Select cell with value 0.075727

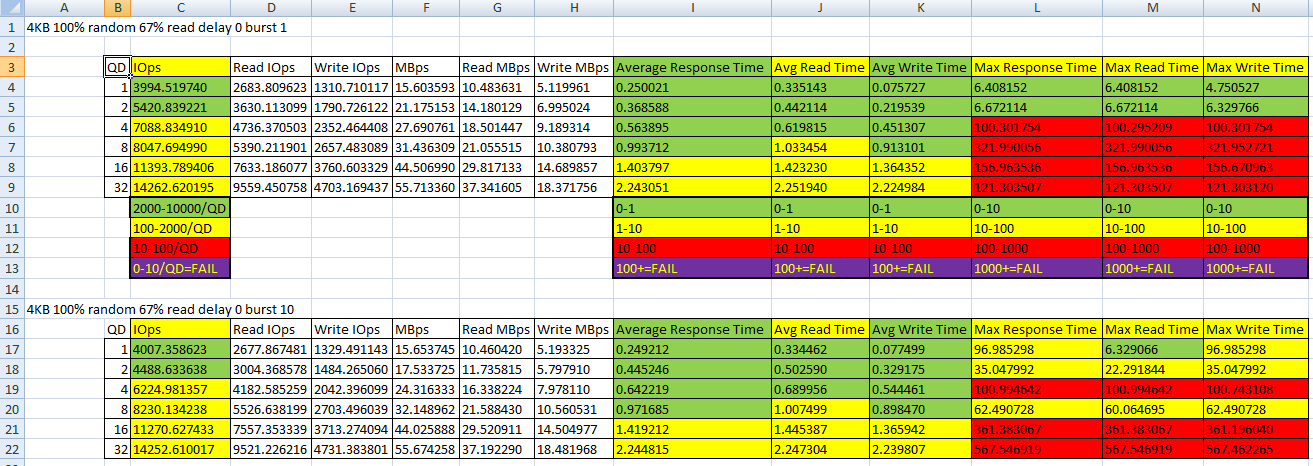(x=919, y=87)
